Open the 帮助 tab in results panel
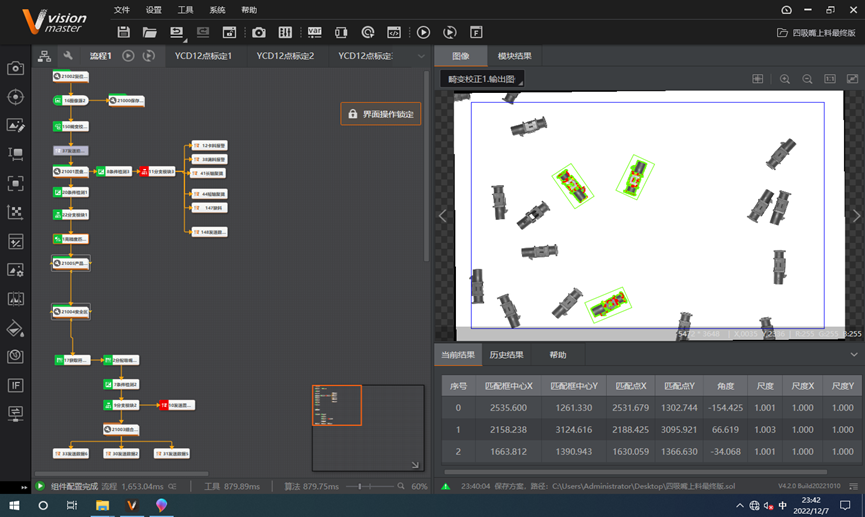Viewport: 865px width, 517px height. pos(558,355)
